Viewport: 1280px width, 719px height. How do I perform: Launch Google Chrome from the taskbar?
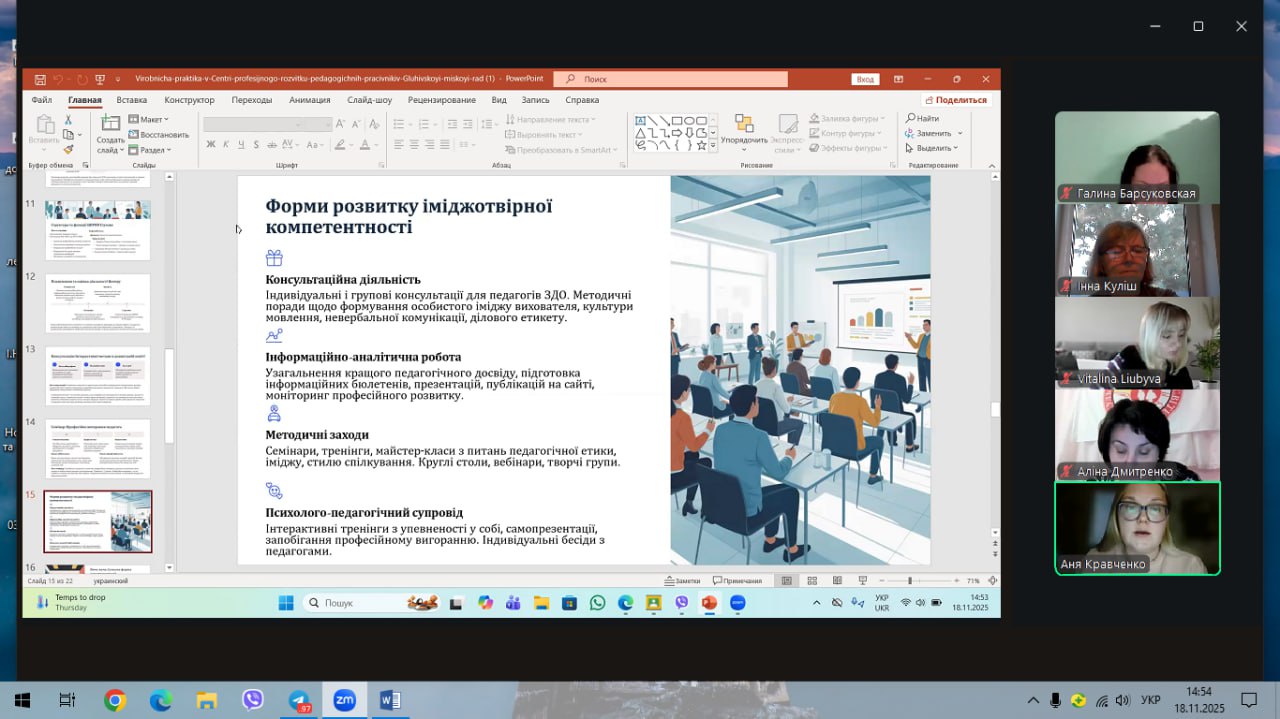pyautogui.click(x=115, y=700)
